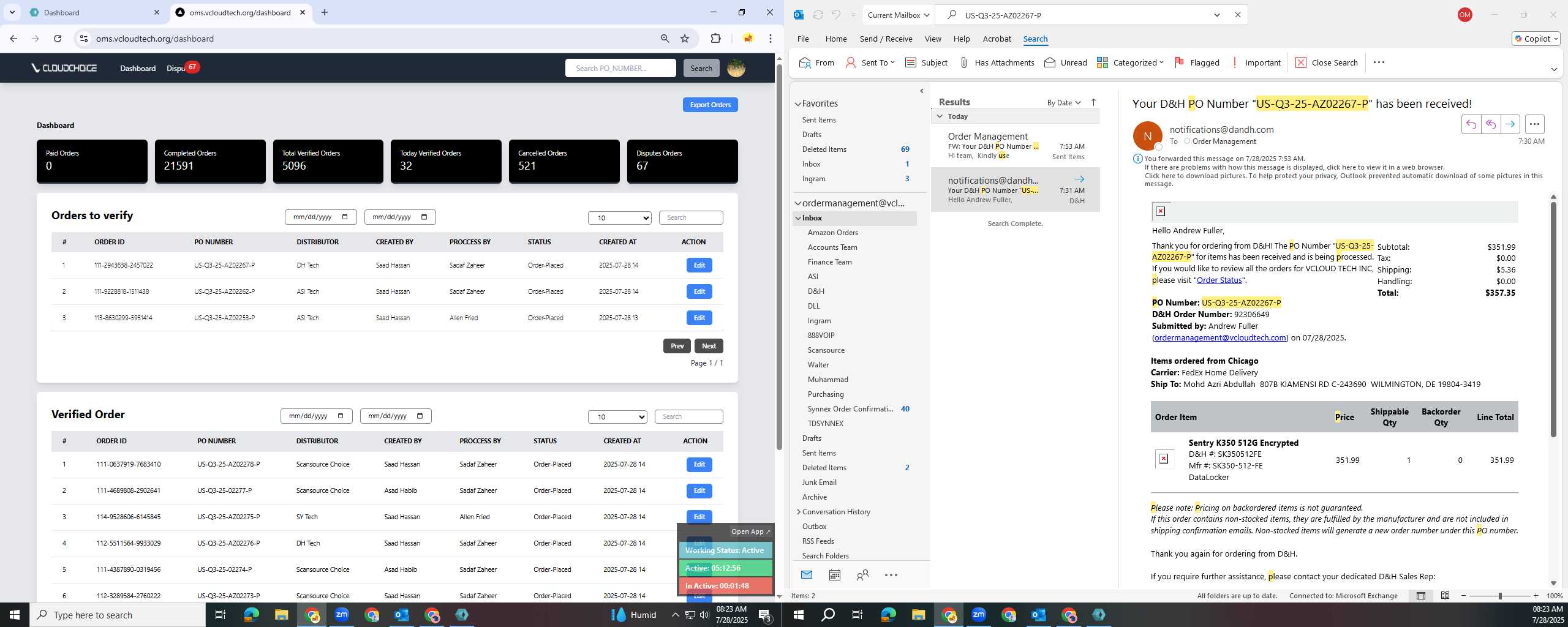1568x627 pixels.
Task: Open Verified Order page-size dropdown
Action: click(617, 417)
